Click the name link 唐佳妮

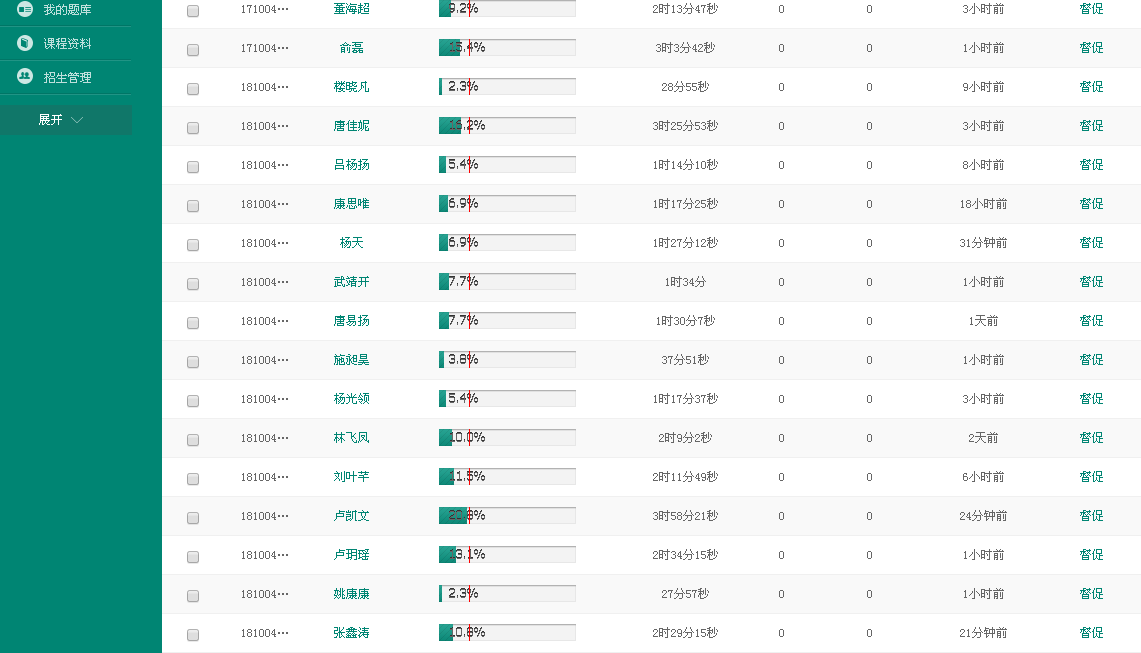click(x=351, y=126)
